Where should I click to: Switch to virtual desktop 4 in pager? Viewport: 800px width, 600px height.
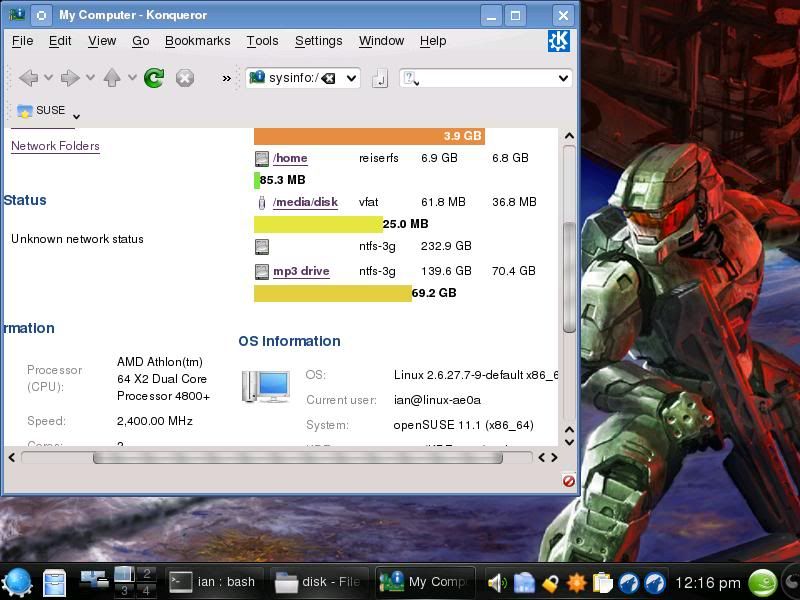pos(147,591)
